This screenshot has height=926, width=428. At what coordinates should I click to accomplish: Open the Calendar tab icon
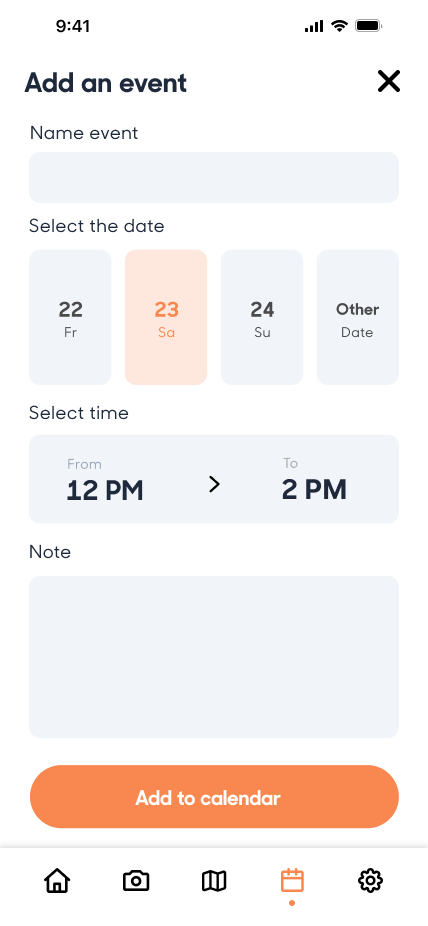[292, 881]
